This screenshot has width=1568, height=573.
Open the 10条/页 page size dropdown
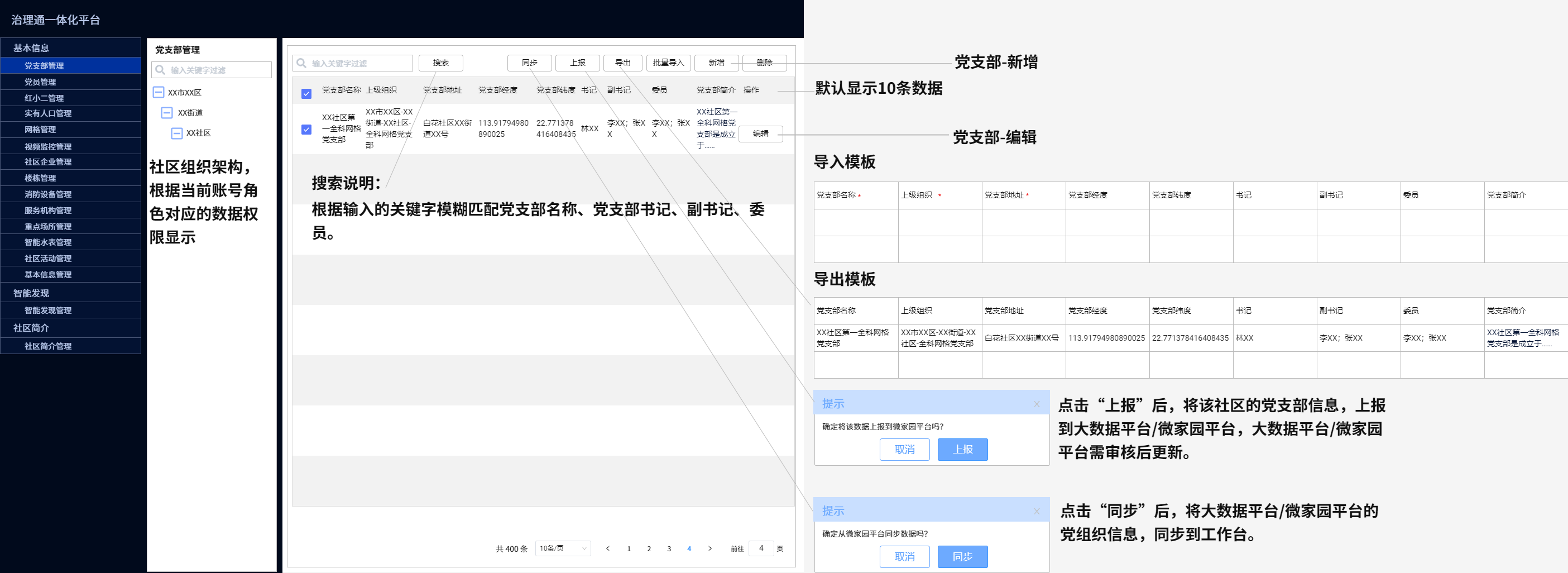pyautogui.click(x=563, y=548)
